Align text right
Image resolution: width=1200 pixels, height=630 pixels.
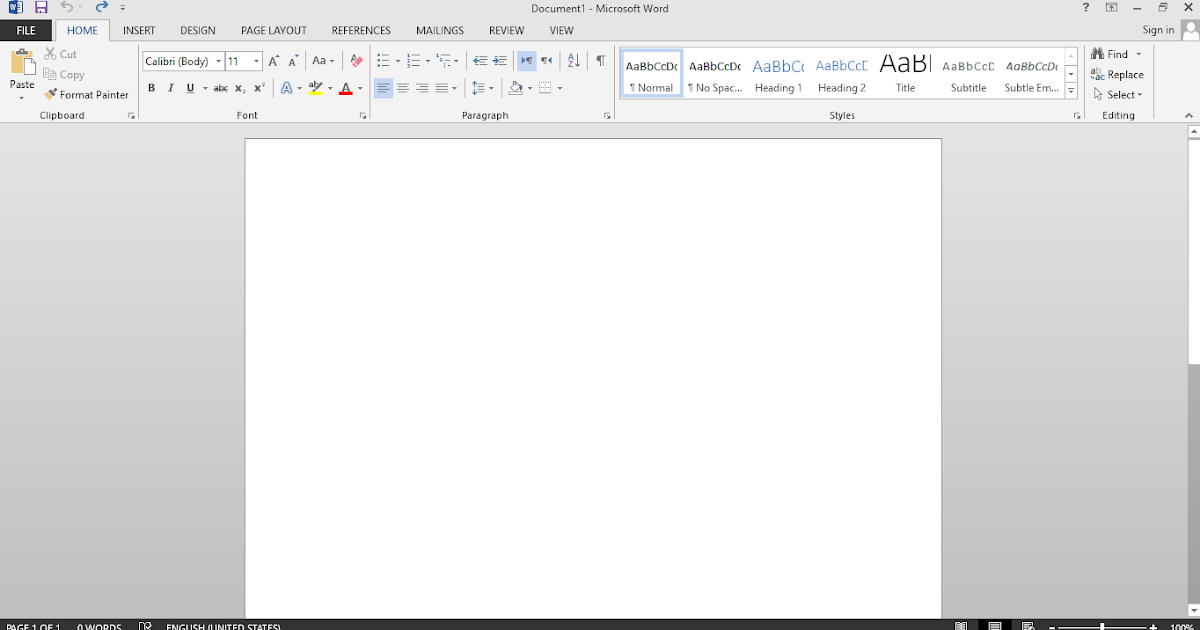(x=422, y=88)
